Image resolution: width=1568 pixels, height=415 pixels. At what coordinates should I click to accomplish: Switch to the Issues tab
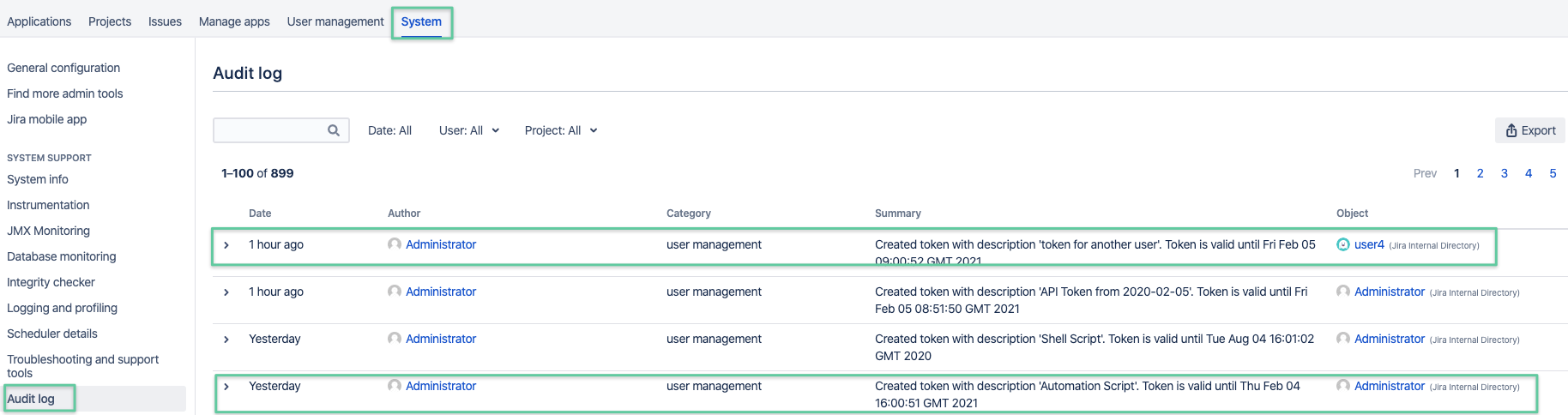(x=165, y=21)
